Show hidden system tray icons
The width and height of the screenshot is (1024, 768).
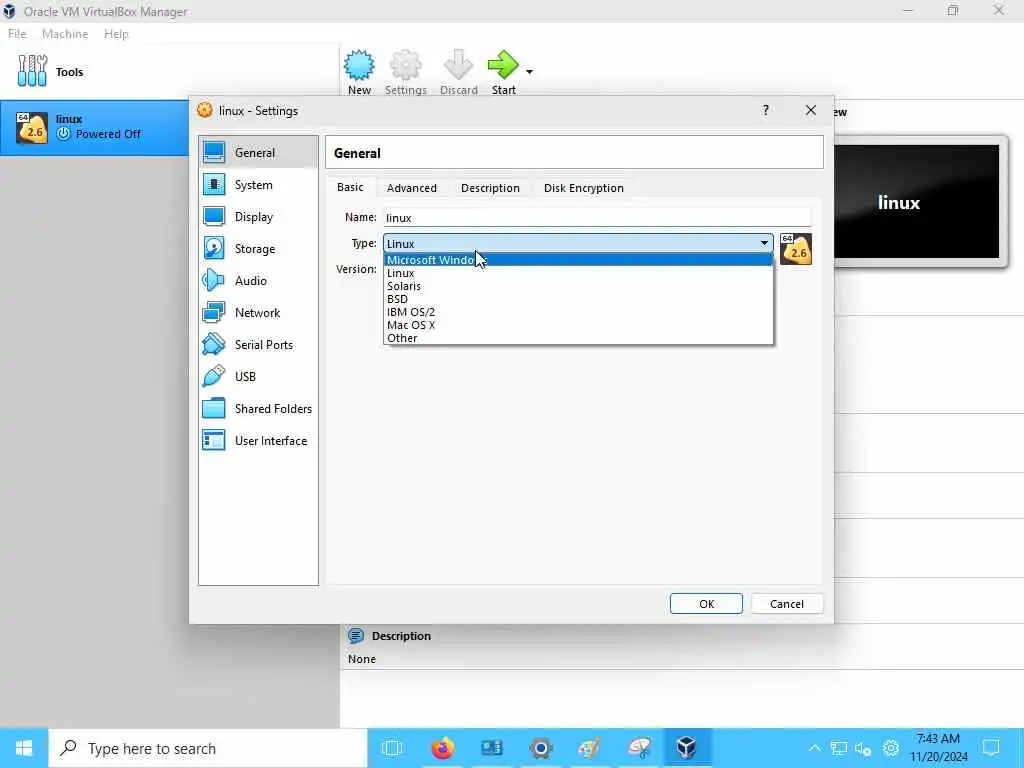[x=814, y=748]
